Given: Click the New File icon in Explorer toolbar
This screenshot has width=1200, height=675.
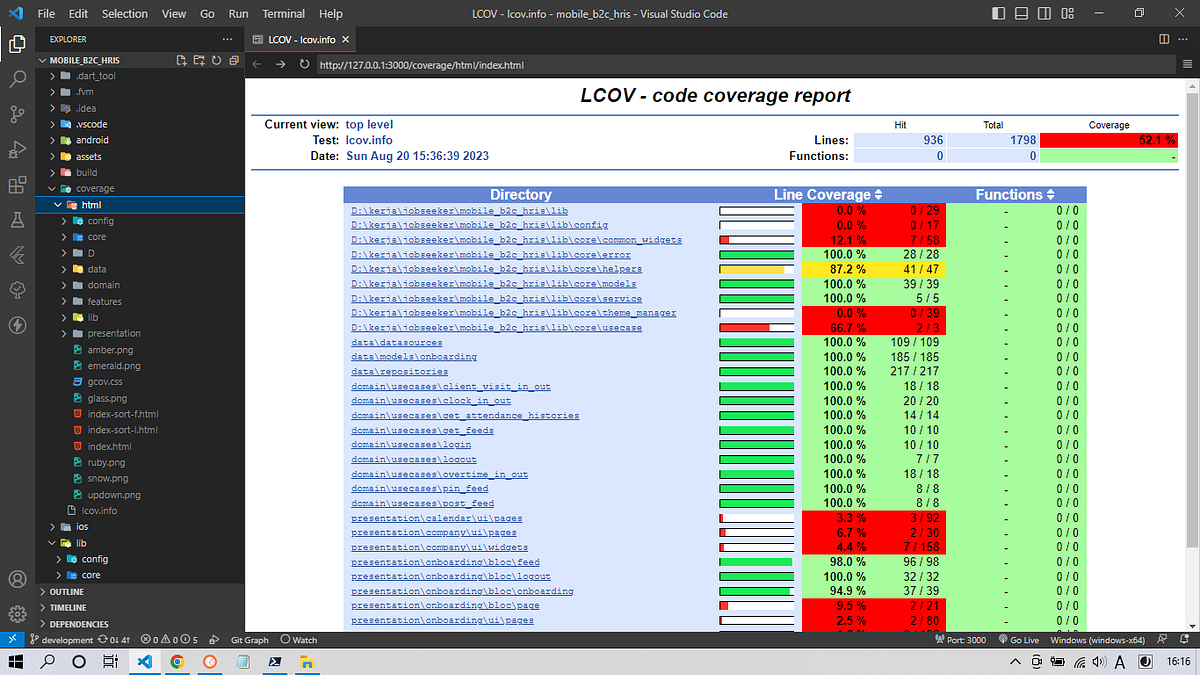Looking at the screenshot, I should (181, 60).
